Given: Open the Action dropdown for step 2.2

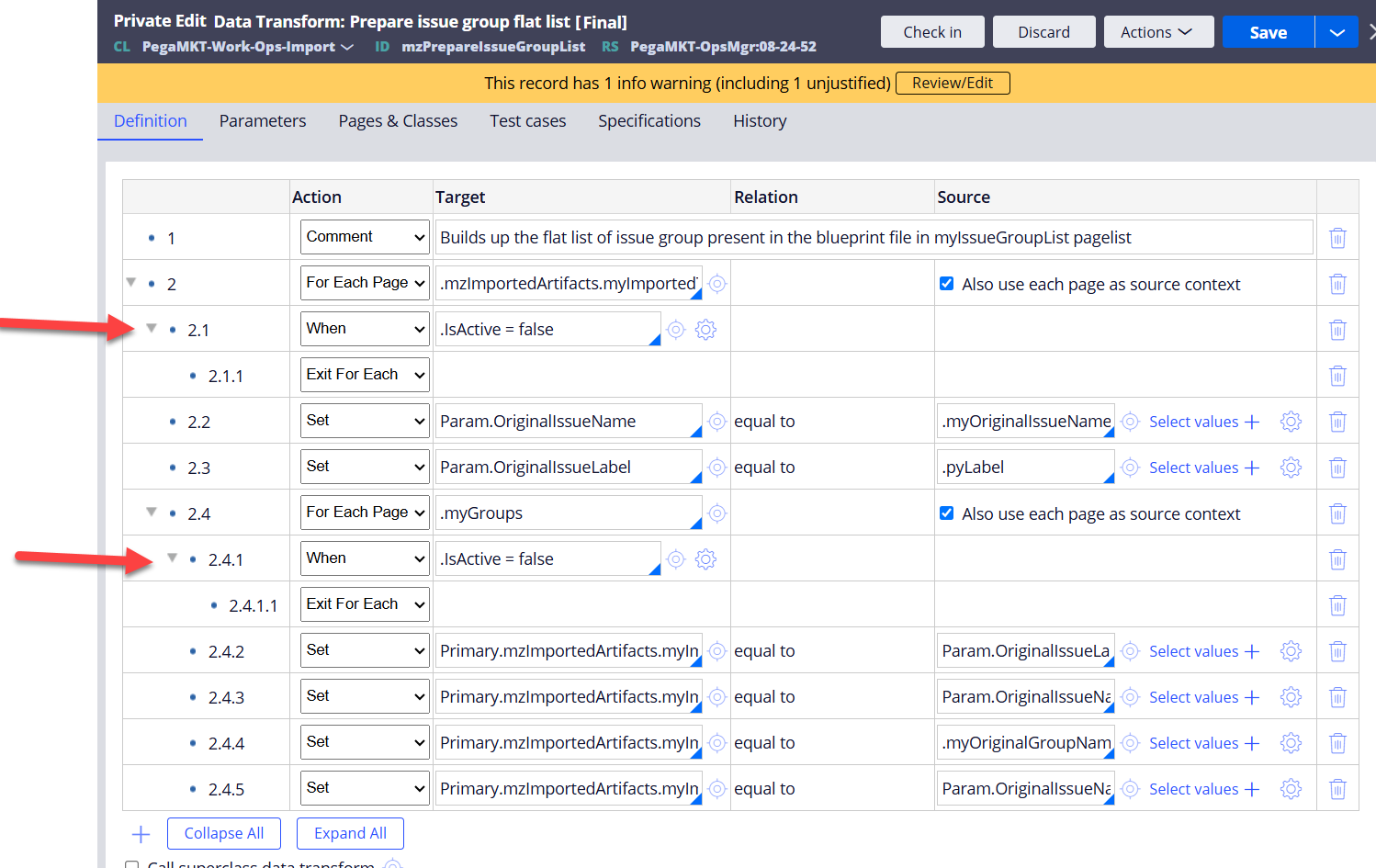Looking at the screenshot, I should tap(365, 421).
